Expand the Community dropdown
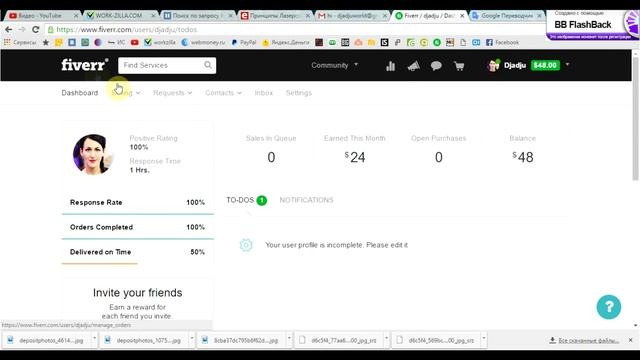Viewport: 640px width, 360px height. (x=335, y=65)
